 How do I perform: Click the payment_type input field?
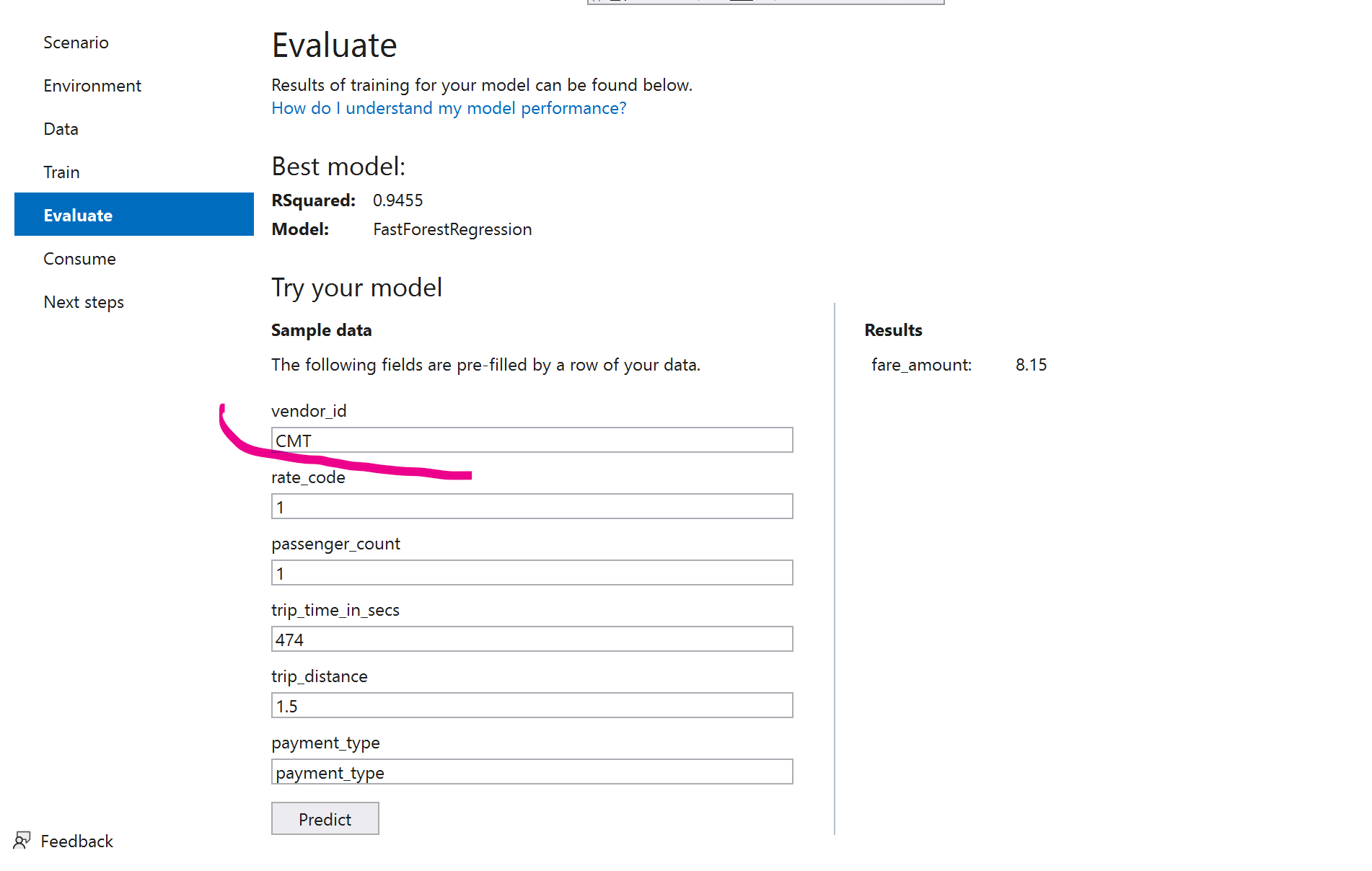(532, 771)
